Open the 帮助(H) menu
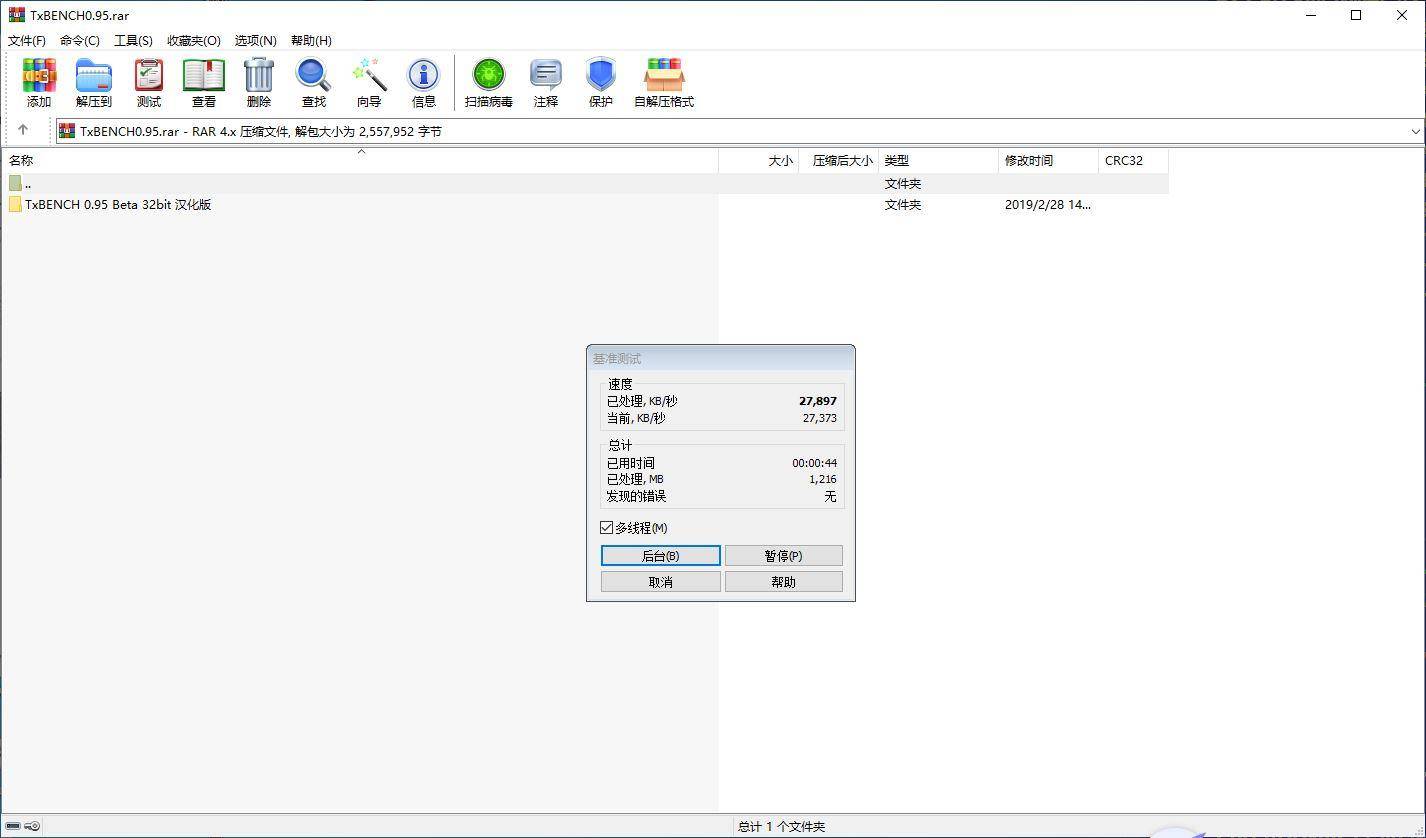The height and width of the screenshot is (838, 1426). [311, 40]
